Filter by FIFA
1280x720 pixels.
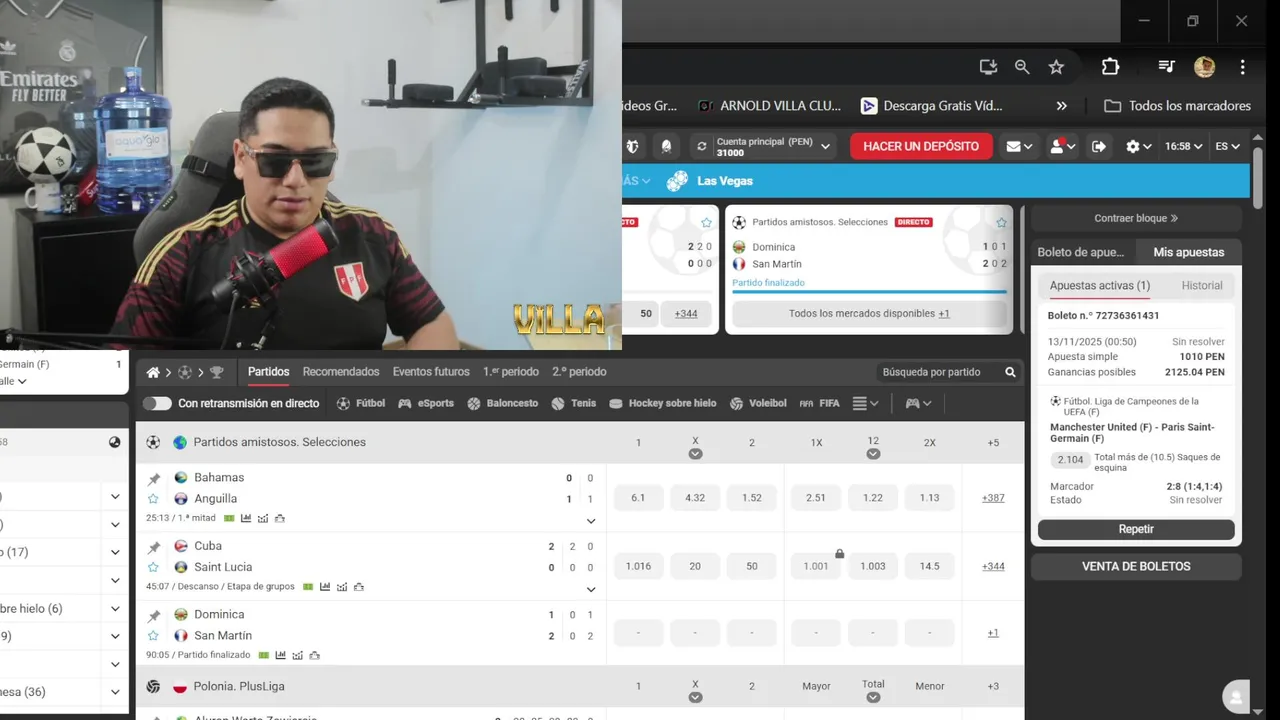tap(820, 403)
